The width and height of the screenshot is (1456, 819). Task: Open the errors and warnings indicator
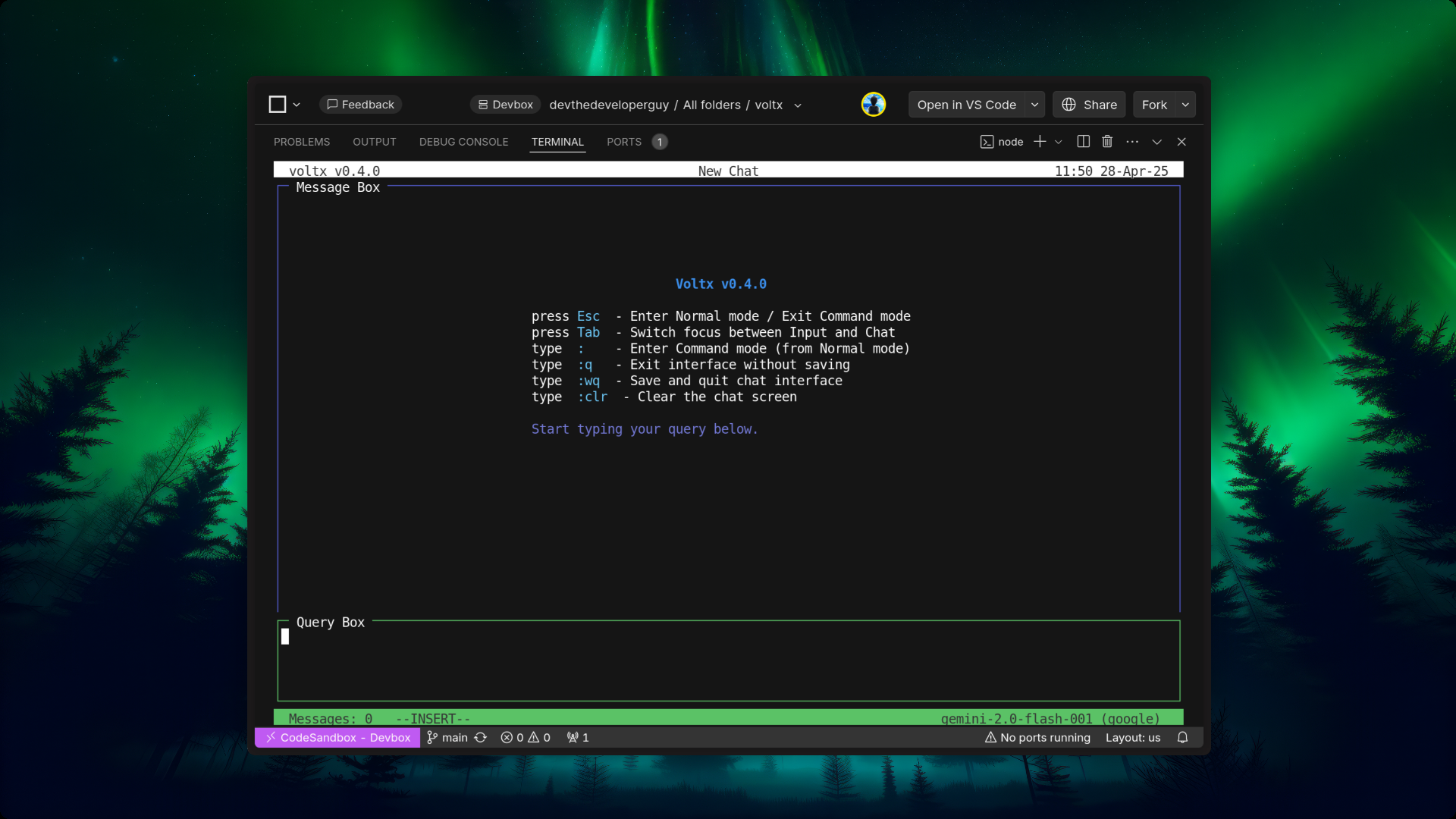[526, 737]
